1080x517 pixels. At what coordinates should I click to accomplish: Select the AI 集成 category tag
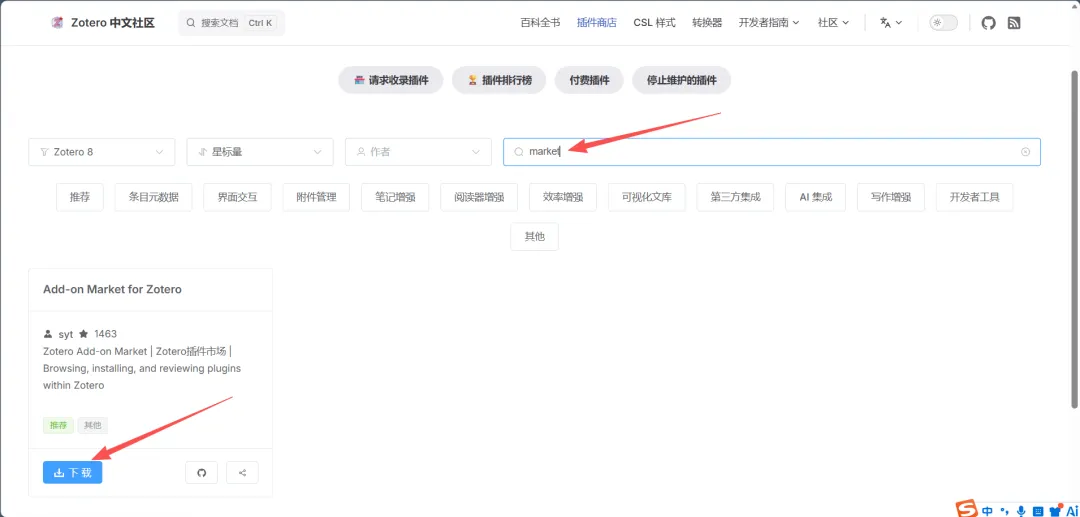click(x=816, y=197)
